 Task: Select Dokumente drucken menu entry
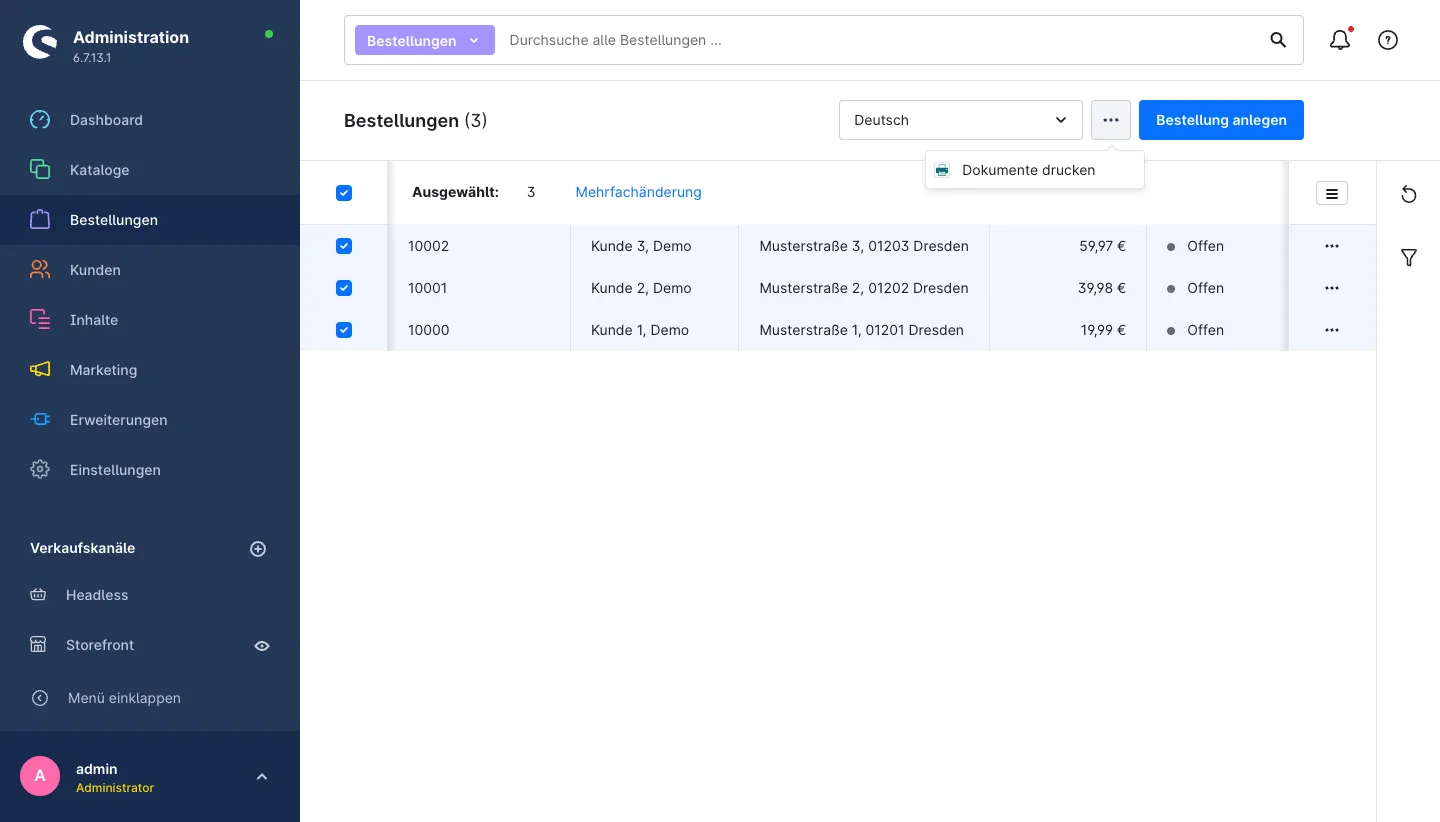(x=1035, y=170)
